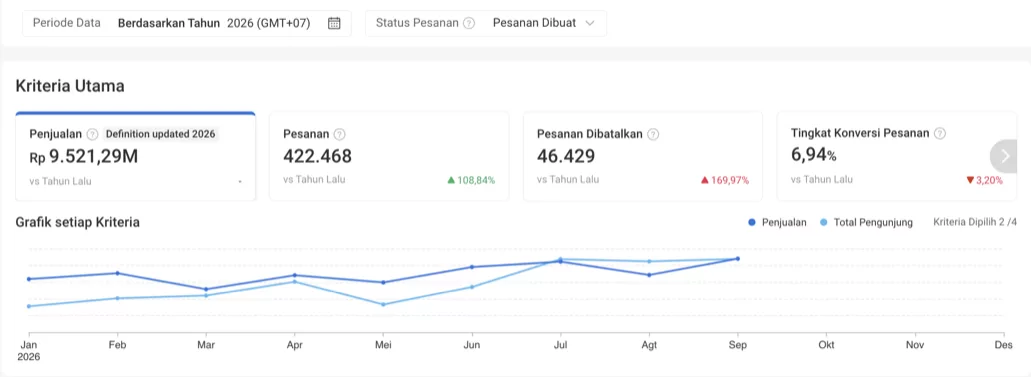Click the Grafik setiap Kriteria heading

[x=78, y=222]
